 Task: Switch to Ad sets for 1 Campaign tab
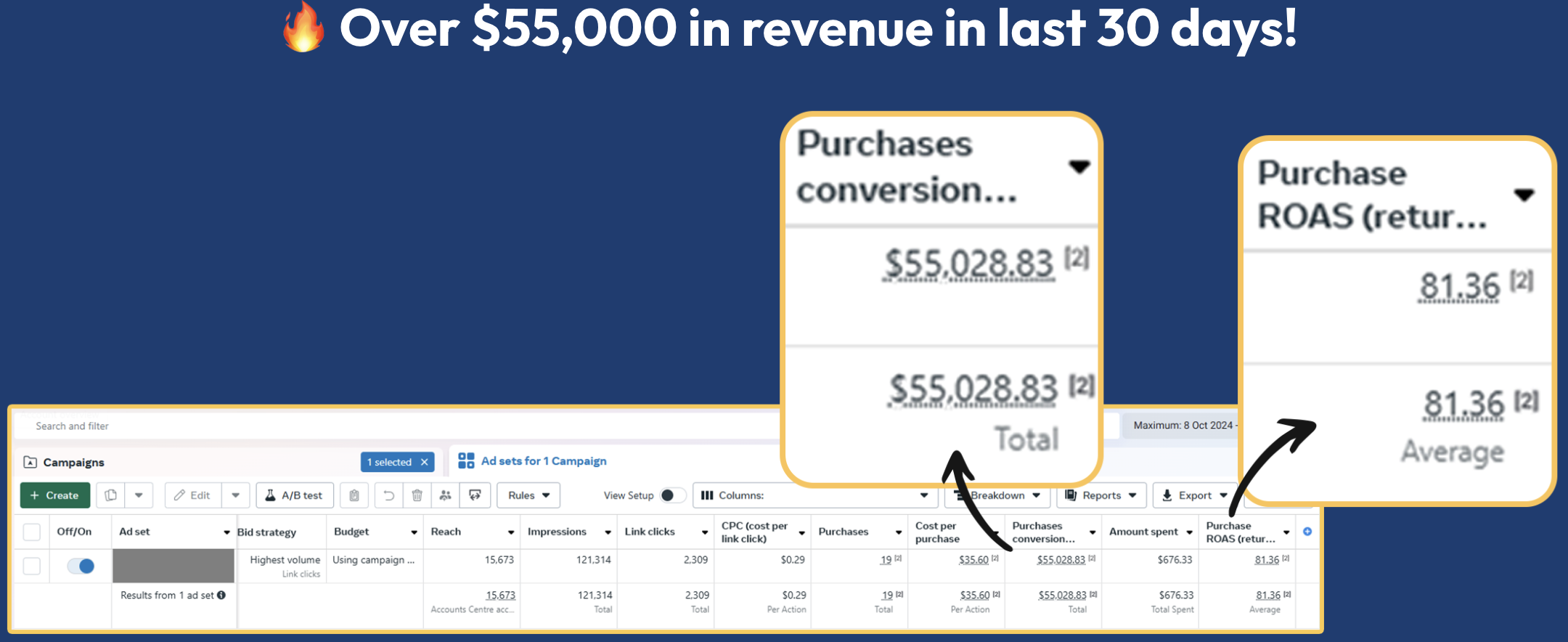[x=532, y=461]
